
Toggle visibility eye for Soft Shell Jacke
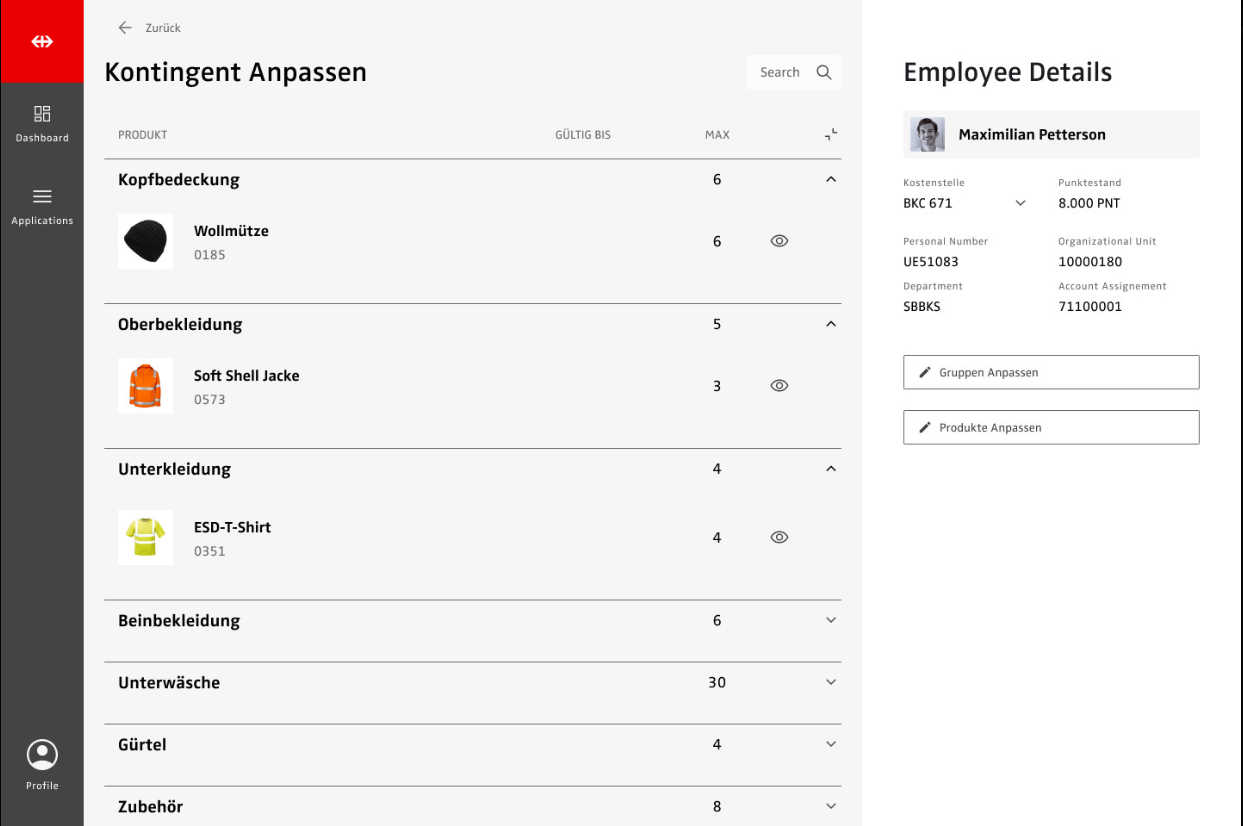pos(780,386)
